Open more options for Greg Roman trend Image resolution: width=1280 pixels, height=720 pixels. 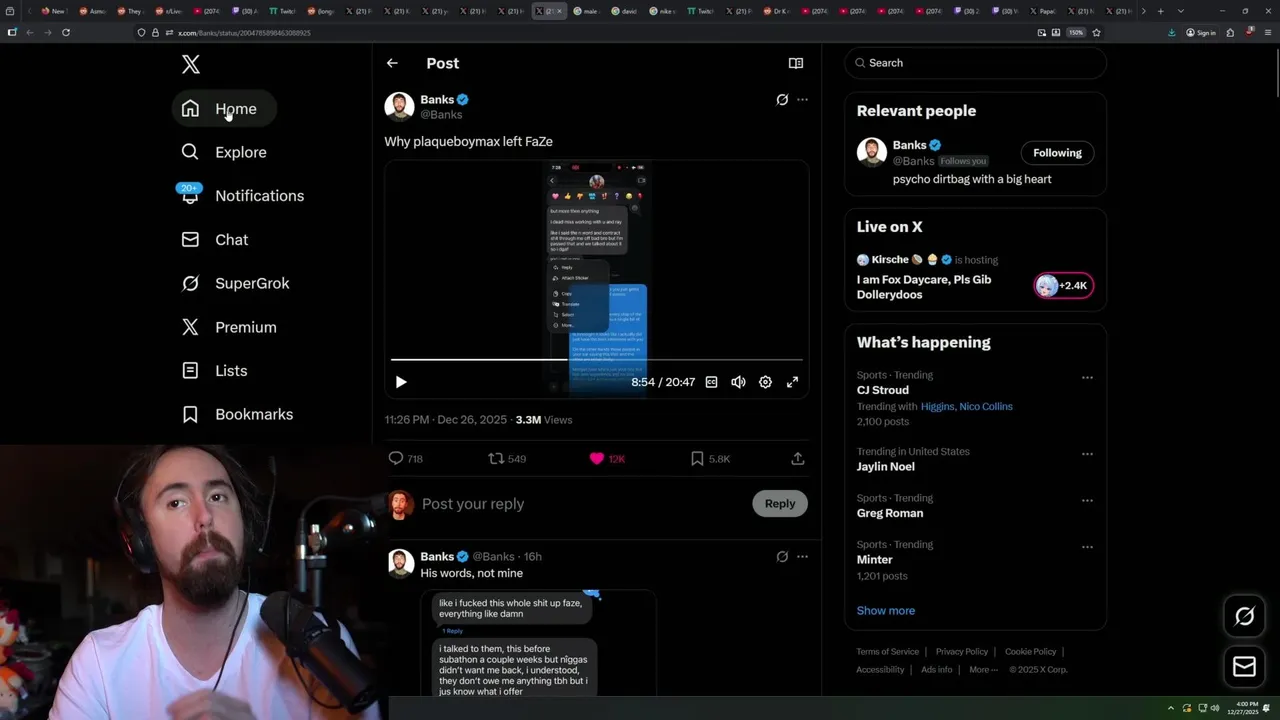point(1087,501)
